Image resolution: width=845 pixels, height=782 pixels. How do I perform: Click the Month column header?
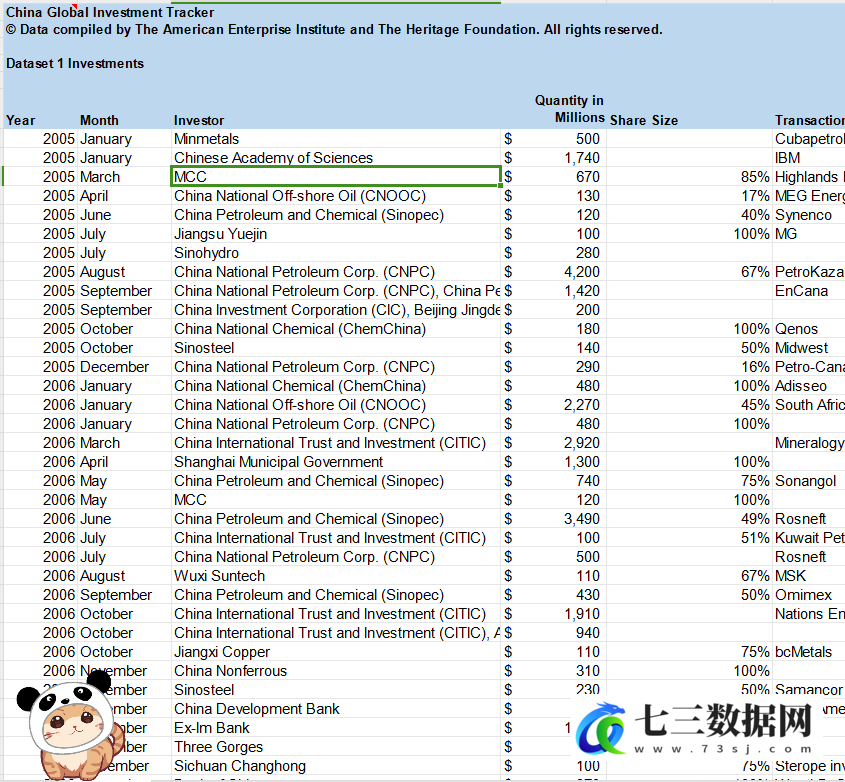pyautogui.click(x=99, y=120)
